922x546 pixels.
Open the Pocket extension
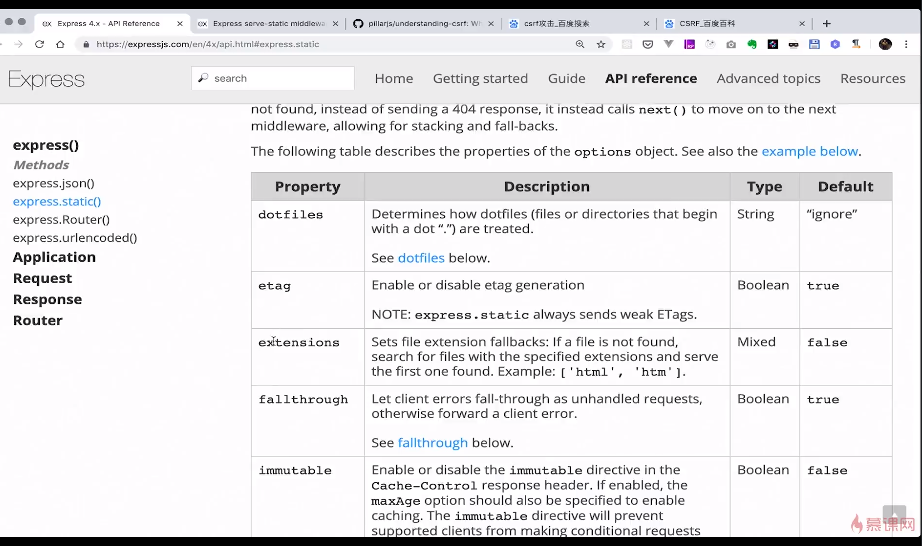(x=647, y=44)
